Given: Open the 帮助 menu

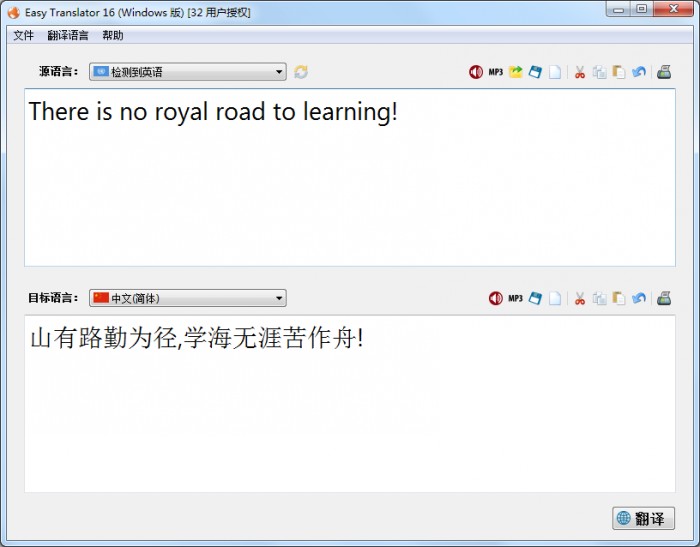Looking at the screenshot, I should (x=113, y=35).
